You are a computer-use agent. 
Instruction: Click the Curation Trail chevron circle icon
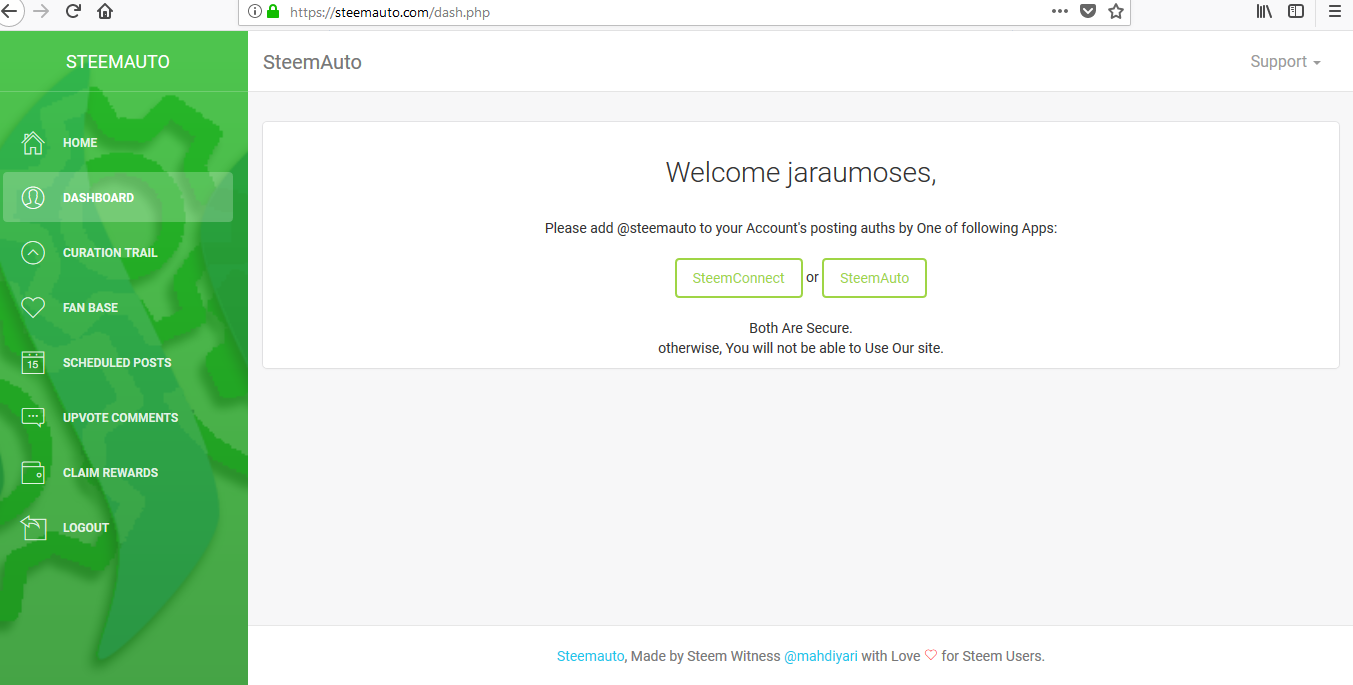(x=33, y=253)
